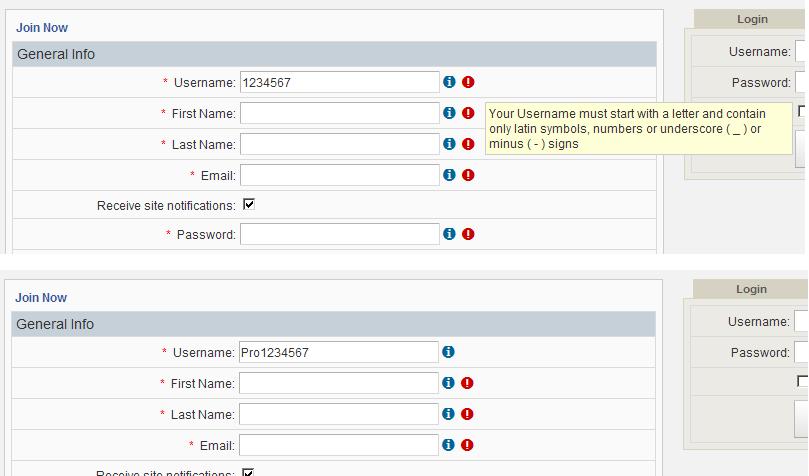Click the Email field in upper form
809x476 pixels.
tap(339, 175)
